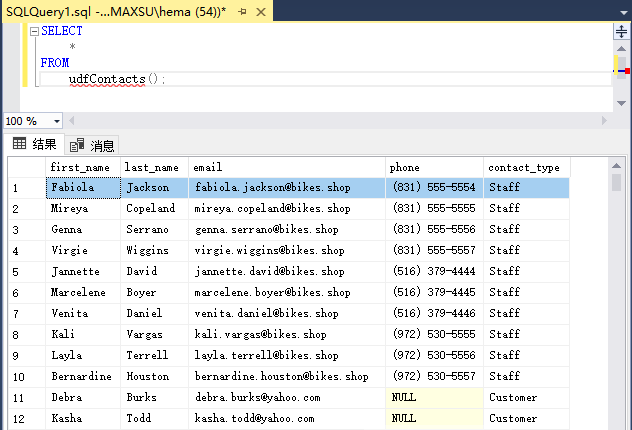Click the horizontal scroll right arrow

coord(604,120)
